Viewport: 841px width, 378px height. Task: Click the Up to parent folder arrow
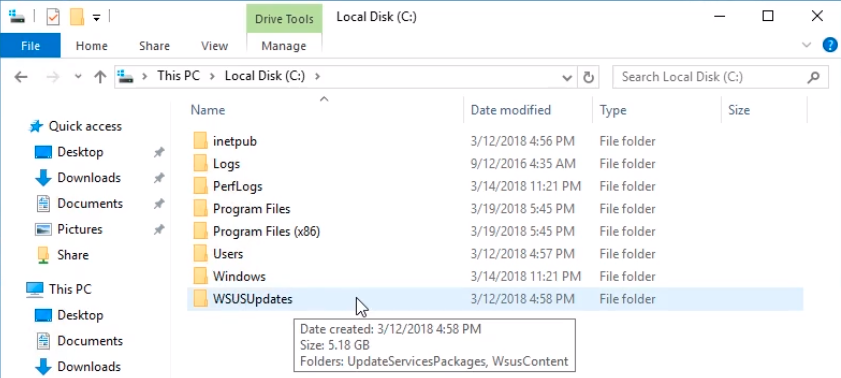[100, 77]
